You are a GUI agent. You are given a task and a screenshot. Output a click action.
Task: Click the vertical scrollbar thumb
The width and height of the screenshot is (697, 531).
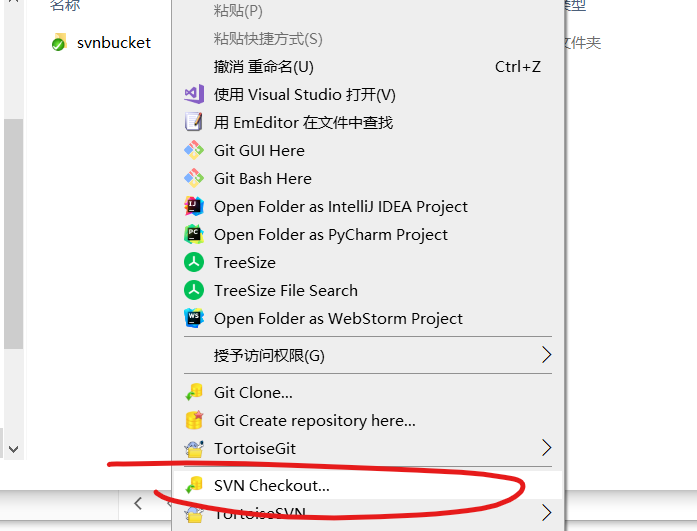pyautogui.click(x=13, y=234)
